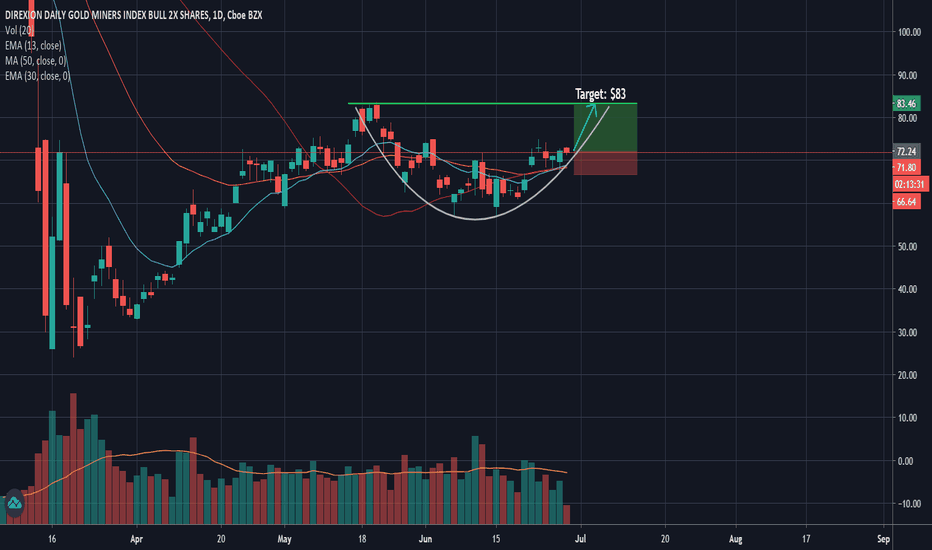
Task: Click the green 83.46 price label
Action: pyautogui.click(x=906, y=103)
